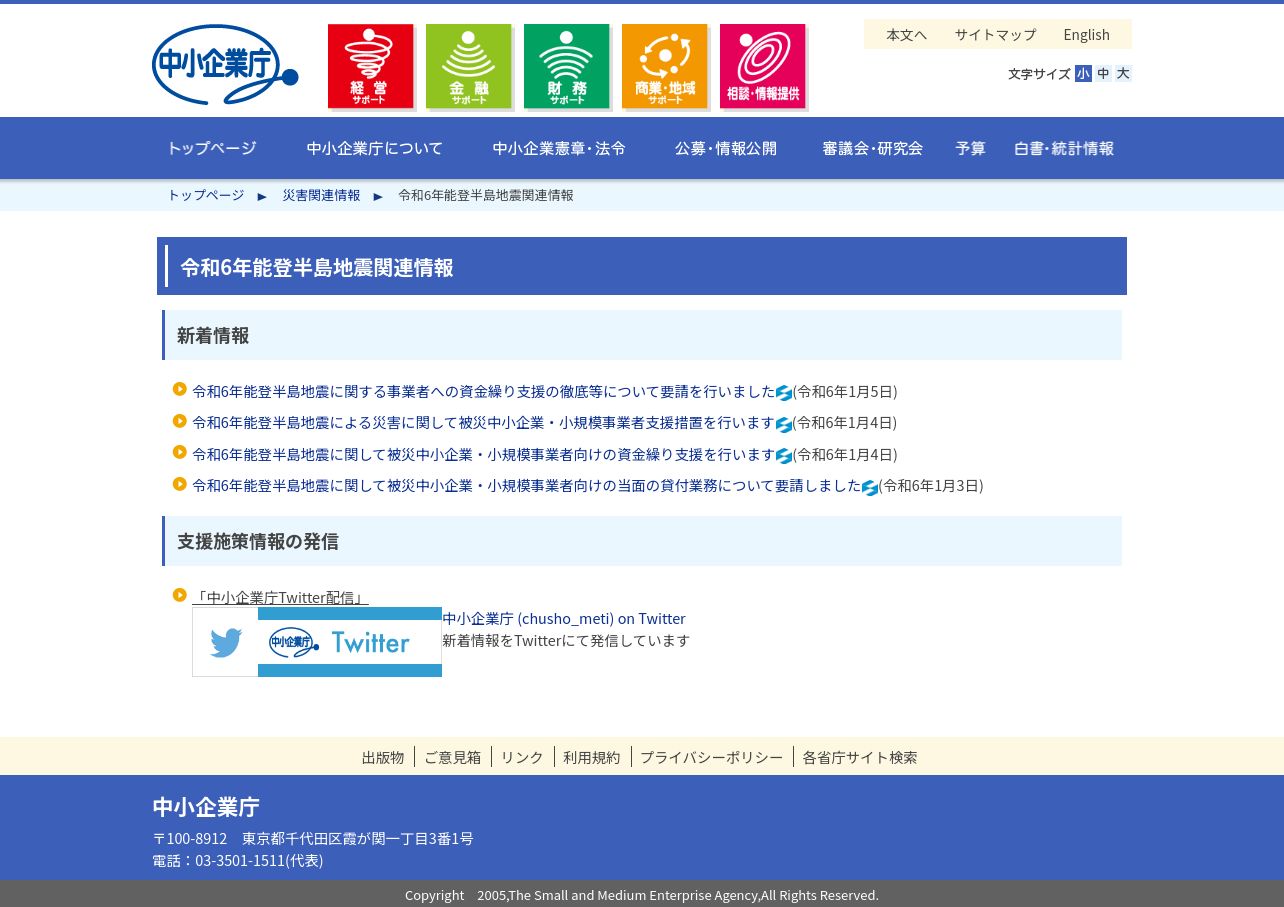Click the Copyright 2005 notice text

[x=642, y=895]
